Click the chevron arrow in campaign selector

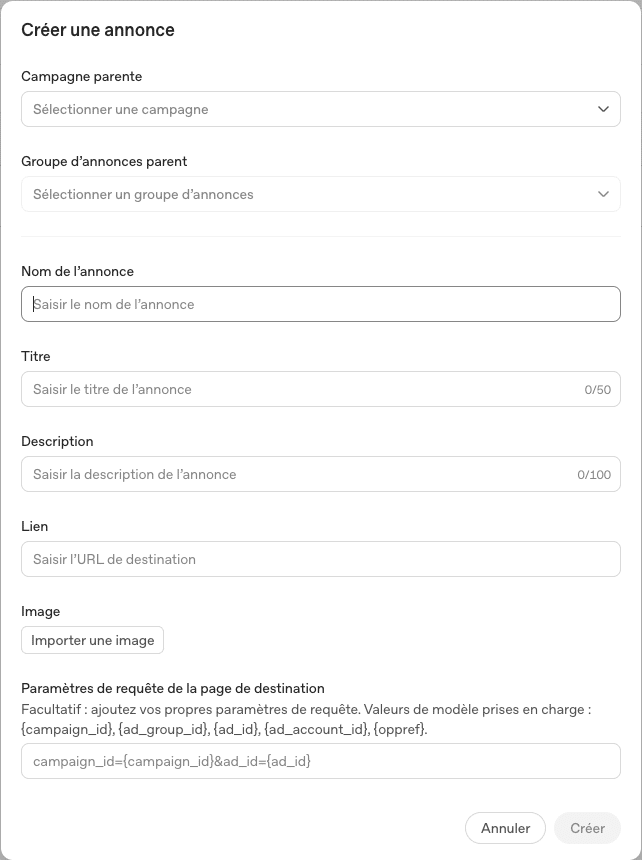pos(603,109)
